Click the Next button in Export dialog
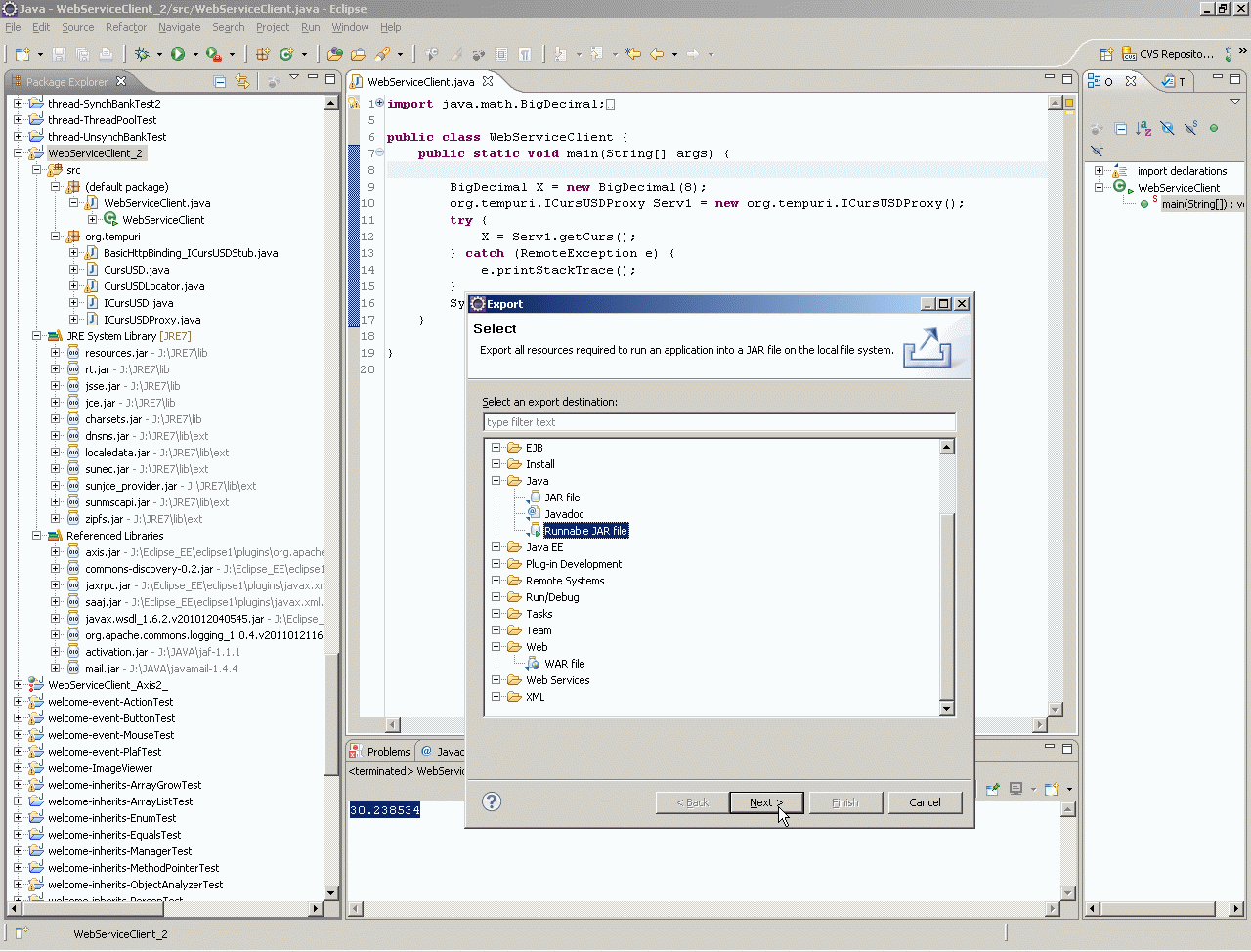Viewport: 1251px width, 952px height. point(766,802)
